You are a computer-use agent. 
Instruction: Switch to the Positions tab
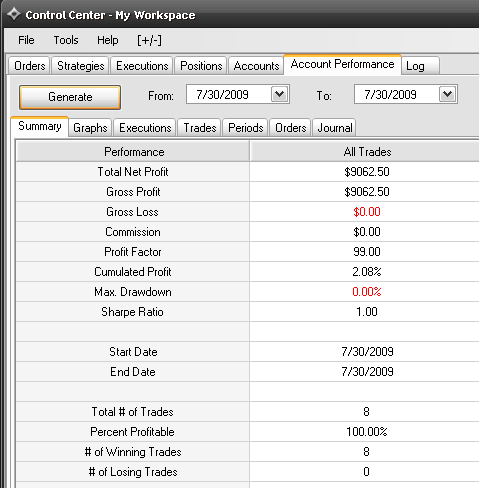[x=201, y=66]
